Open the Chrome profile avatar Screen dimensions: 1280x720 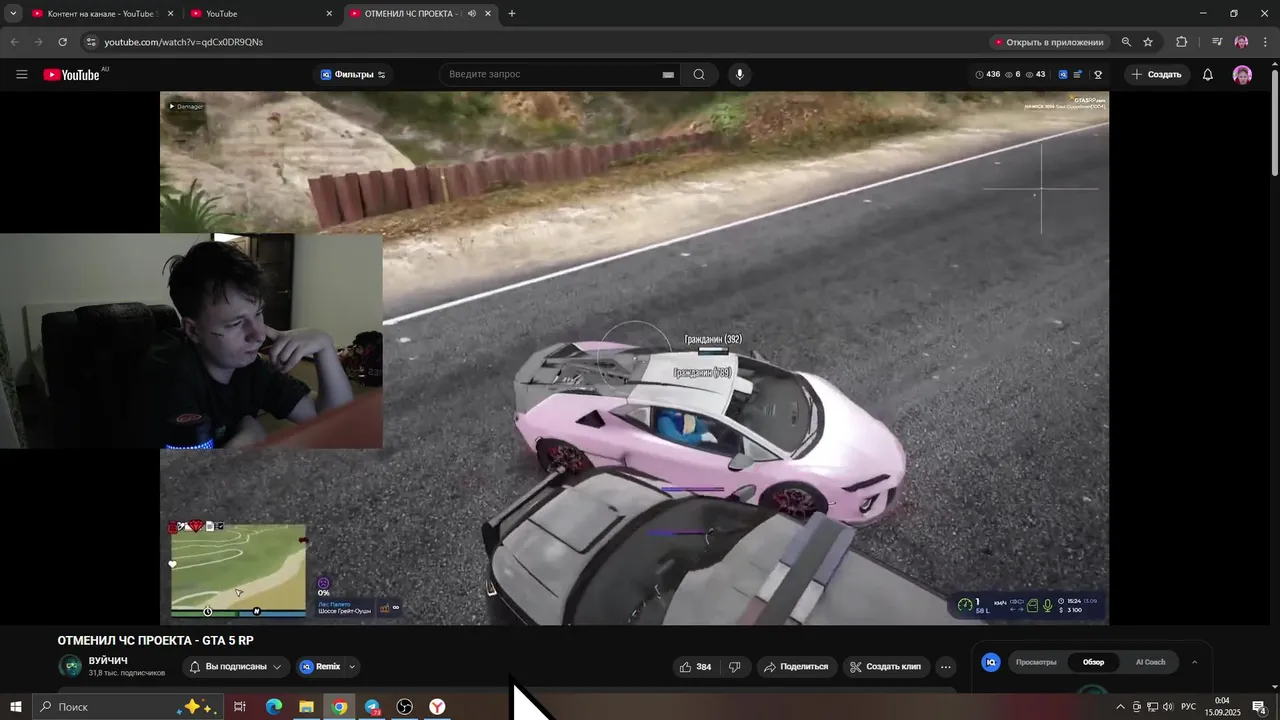click(x=1241, y=42)
